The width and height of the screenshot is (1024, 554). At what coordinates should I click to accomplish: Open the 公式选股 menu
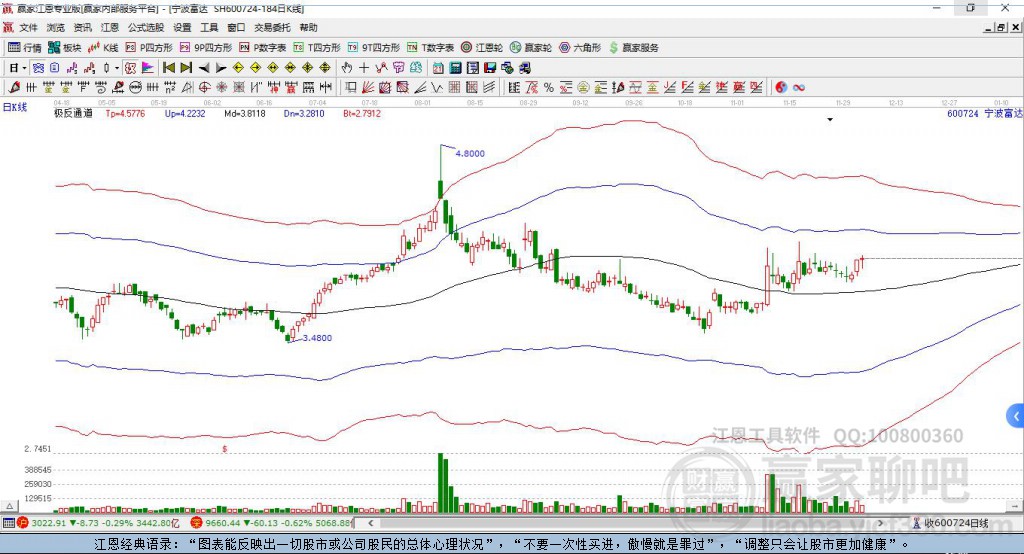[x=146, y=27]
